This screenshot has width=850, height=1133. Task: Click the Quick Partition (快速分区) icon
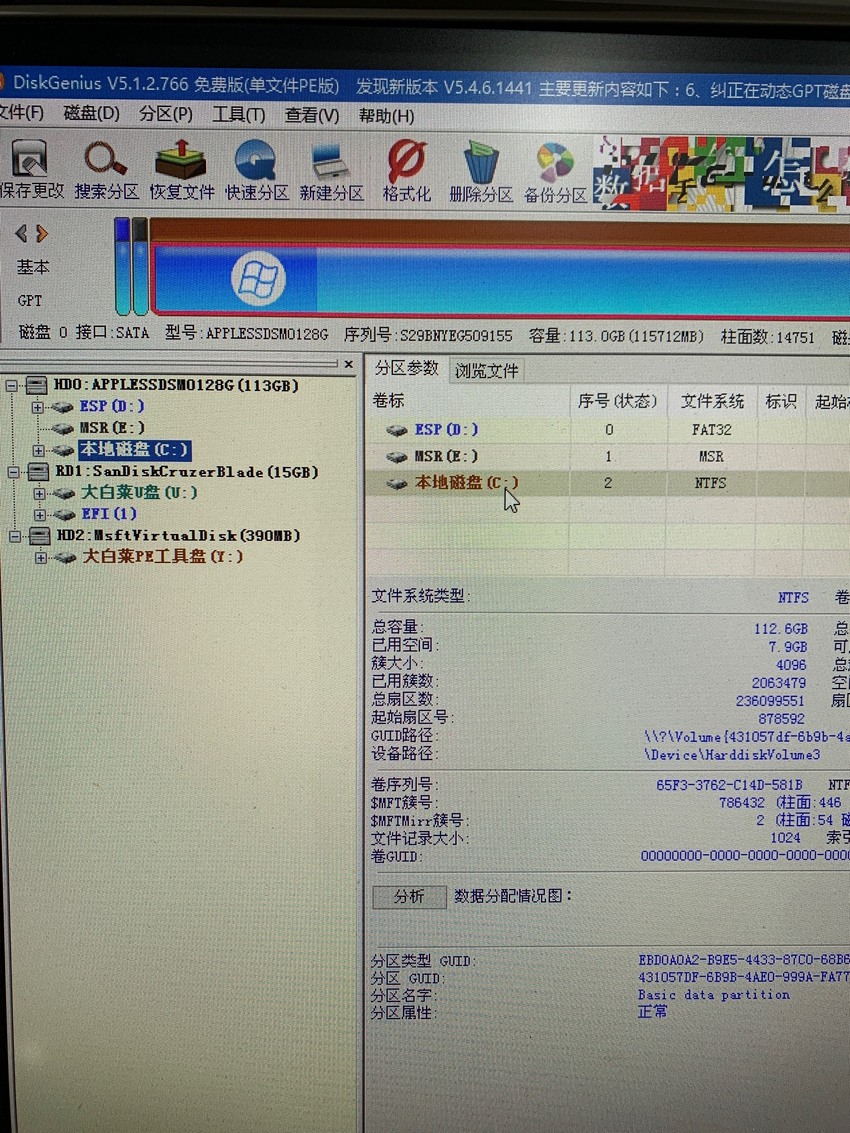256,159
